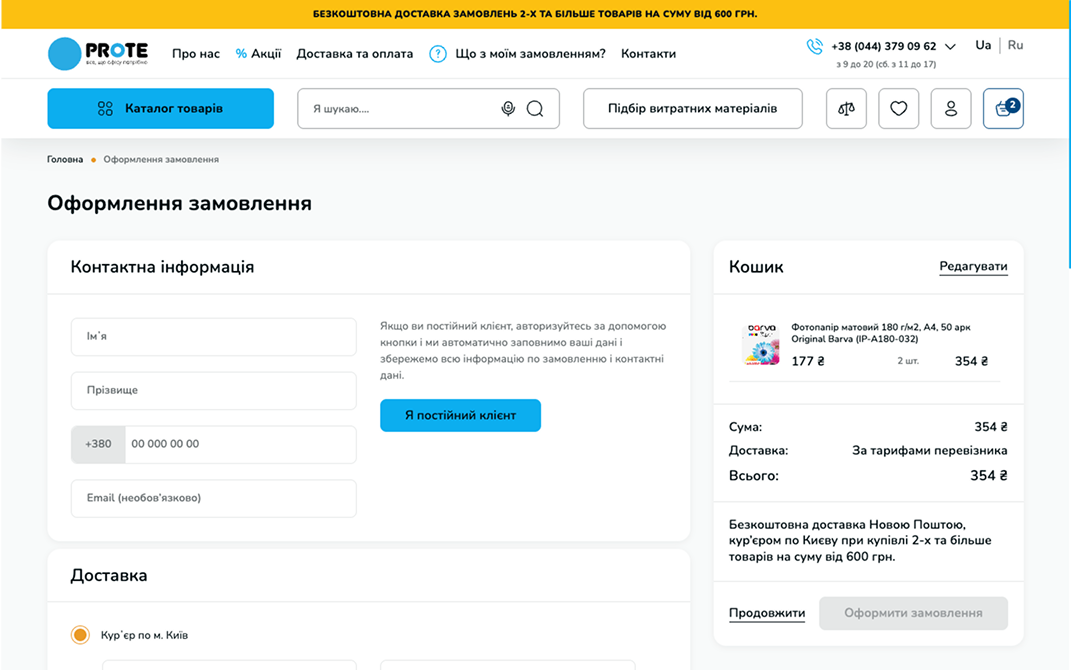Open the "Про нас" menu item
Image resolution: width=1071 pixels, height=670 pixels.
click(x=196, y=54)
